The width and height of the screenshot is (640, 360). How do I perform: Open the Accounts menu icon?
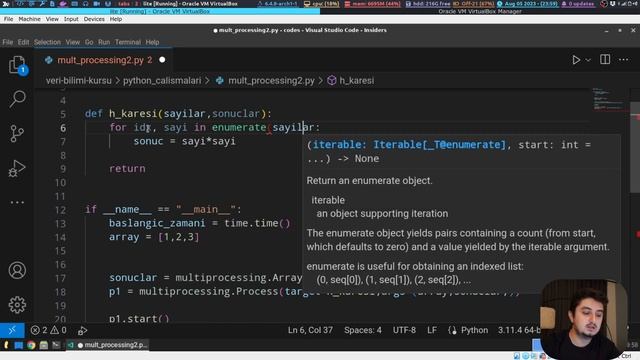[x=17, y=270]
